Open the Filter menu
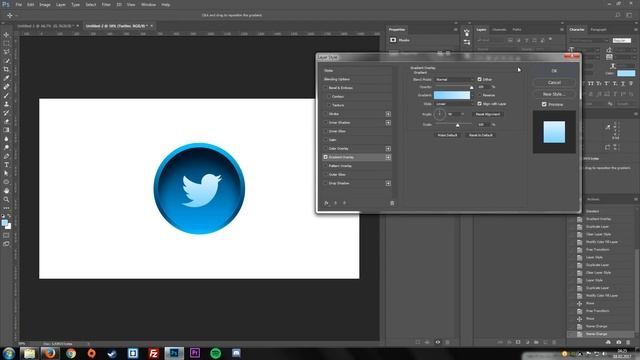 (106, 4)
